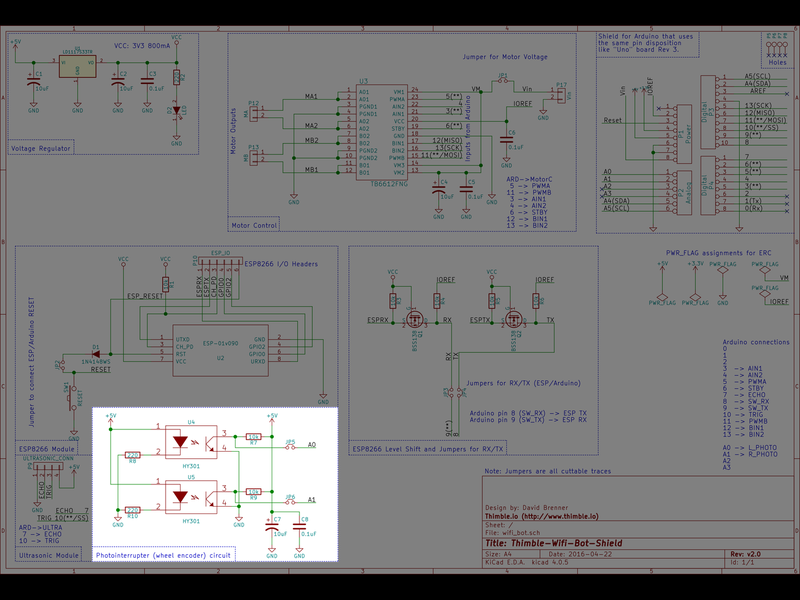Screen dimensions: 800x600
Task: Click the "Design by: David Brenner" text
Action: click(x=526, y=508)
